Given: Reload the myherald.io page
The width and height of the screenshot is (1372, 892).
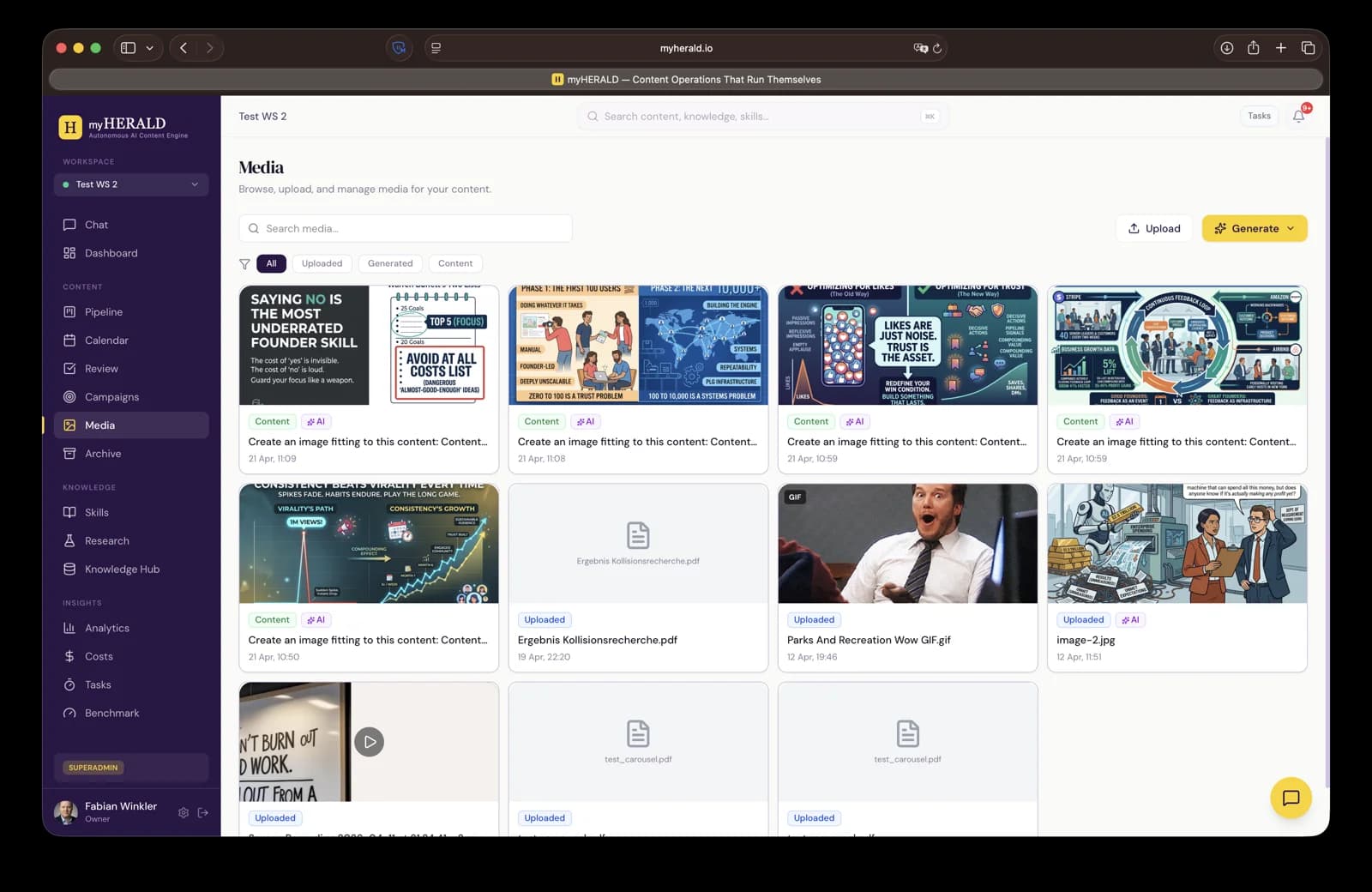Looking at the screenshot, I should tap(937, 49).
